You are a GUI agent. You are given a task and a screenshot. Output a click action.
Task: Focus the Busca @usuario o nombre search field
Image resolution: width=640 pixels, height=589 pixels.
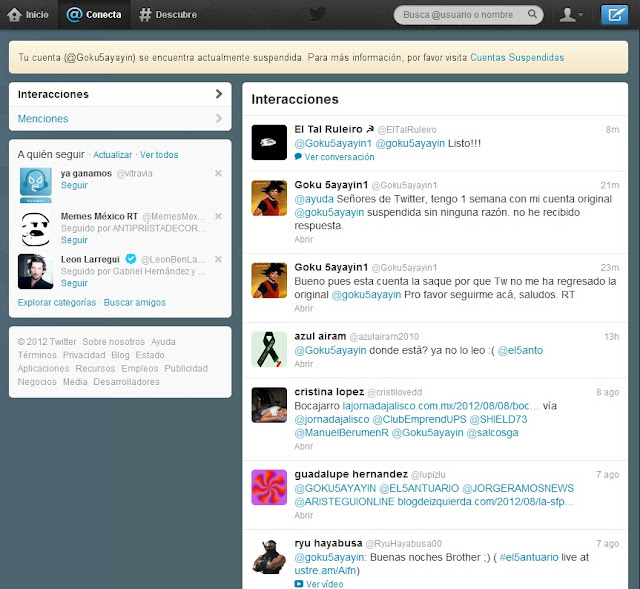click(468, 15)
